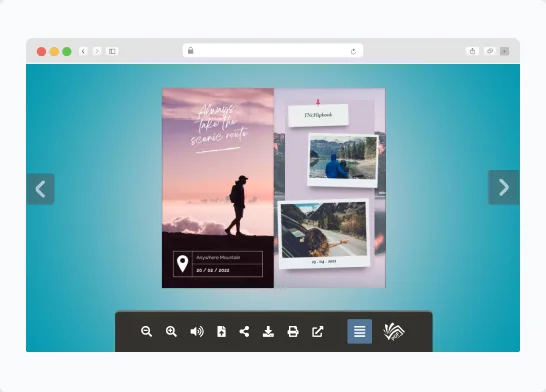The image size is (546, 392).
Task: Go to the next flipbook page
Action: click(504, 187)
